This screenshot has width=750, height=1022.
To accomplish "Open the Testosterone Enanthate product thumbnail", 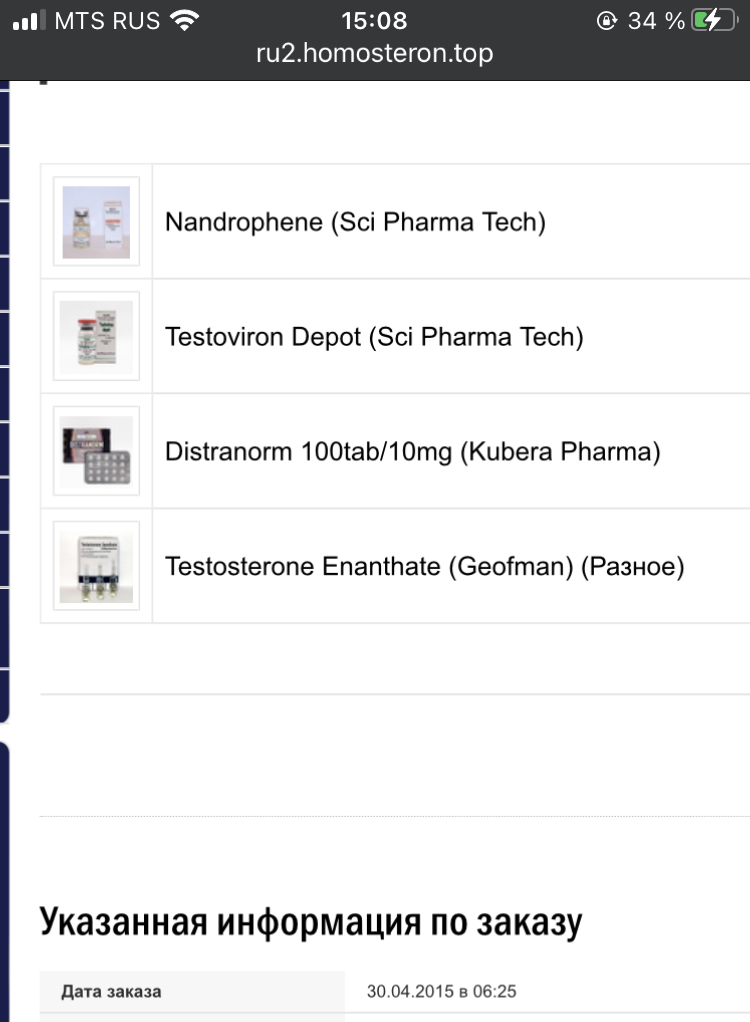I will pos(96,567).
